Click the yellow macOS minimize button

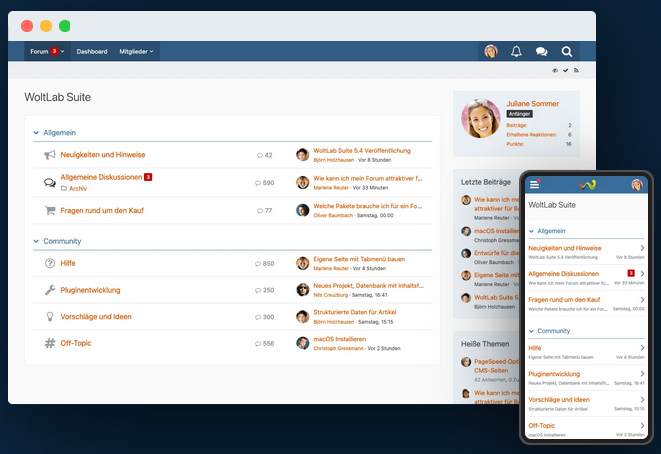pos(46,26)
